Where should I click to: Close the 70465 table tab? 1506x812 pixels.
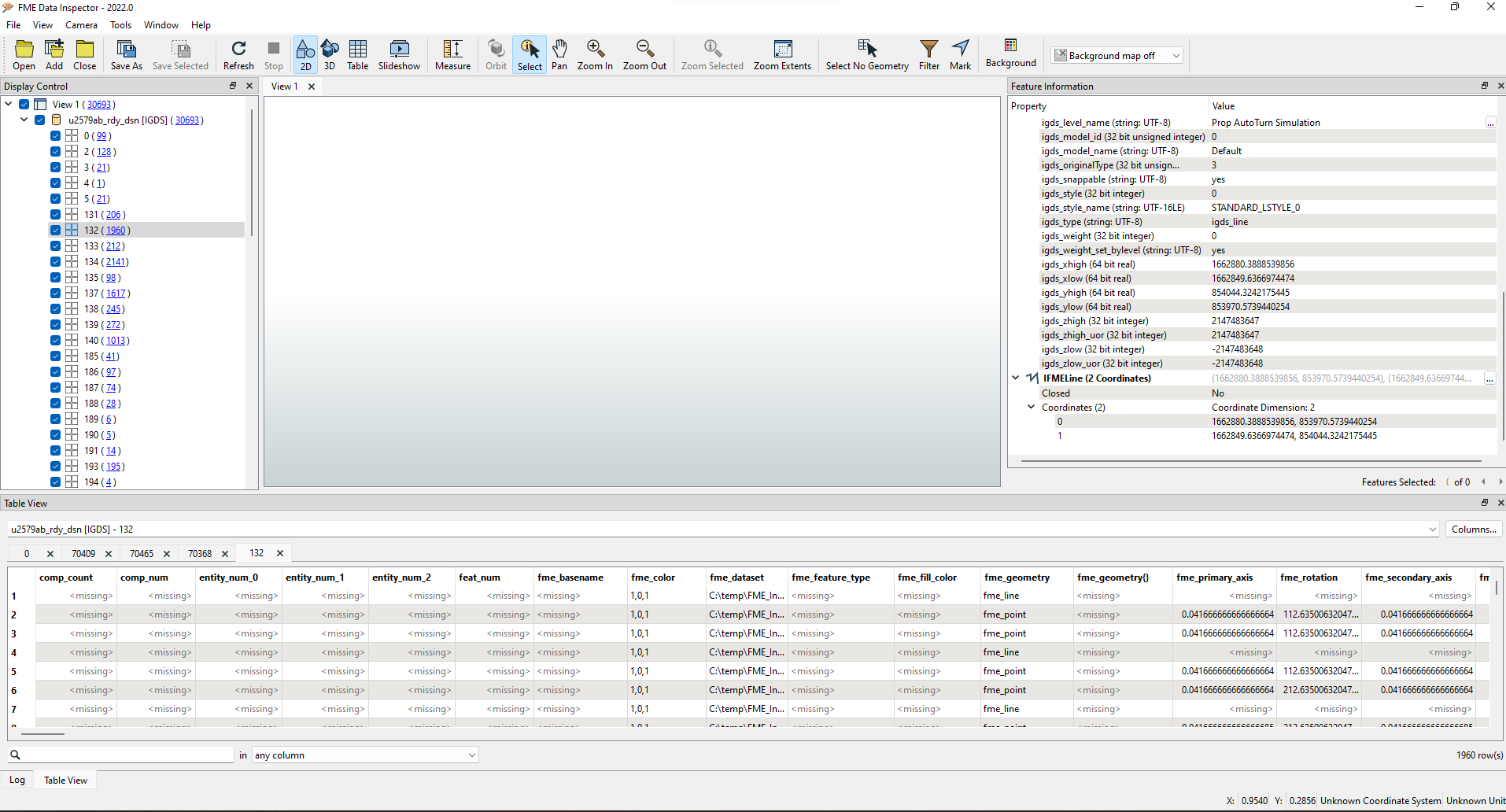point(167,554)
